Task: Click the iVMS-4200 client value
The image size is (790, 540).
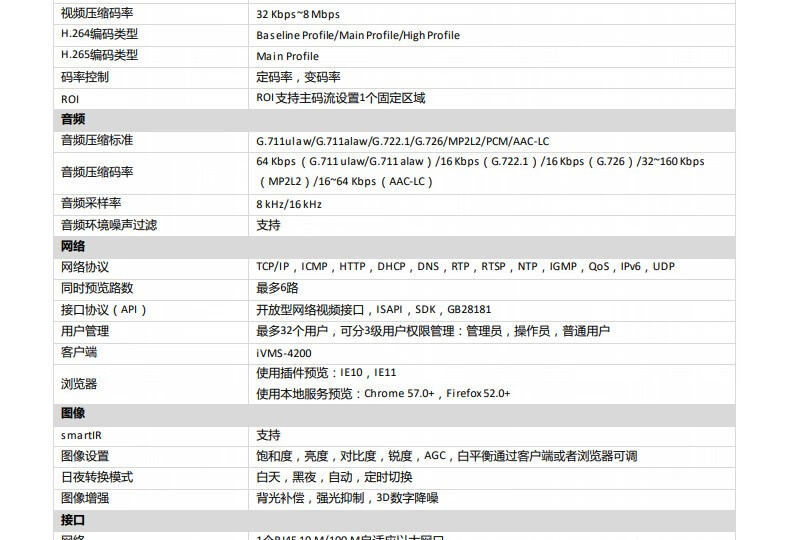Action: tap(284, 354)
